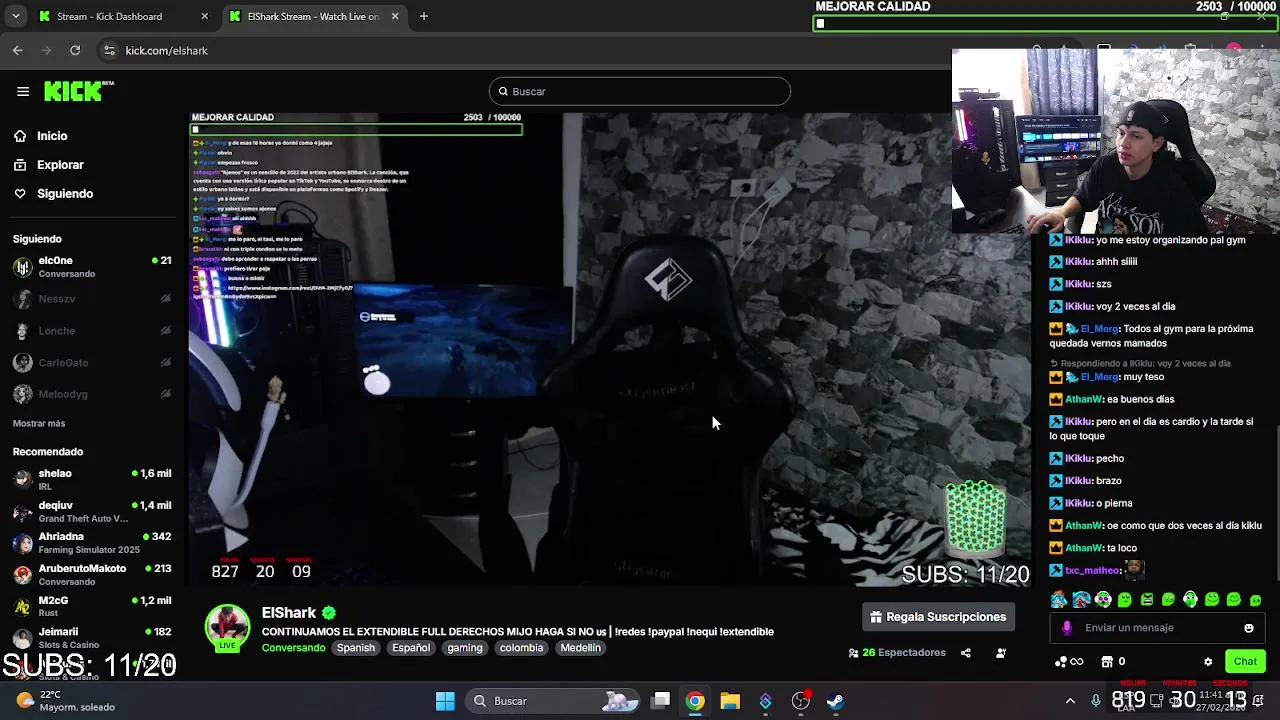The image size is (1280, 720).
Task: Click the deqiuv channel avatar
Action: pos(22,512)
